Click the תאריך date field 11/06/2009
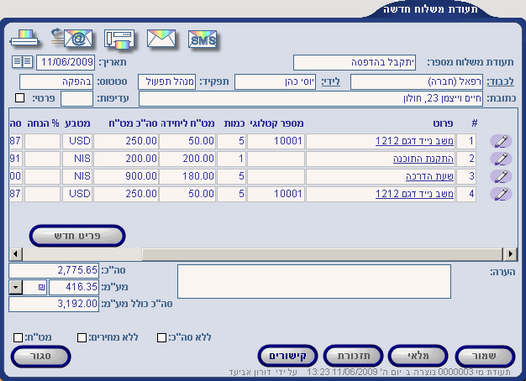The height and width of the screenshot is (381, 526). 66,62
